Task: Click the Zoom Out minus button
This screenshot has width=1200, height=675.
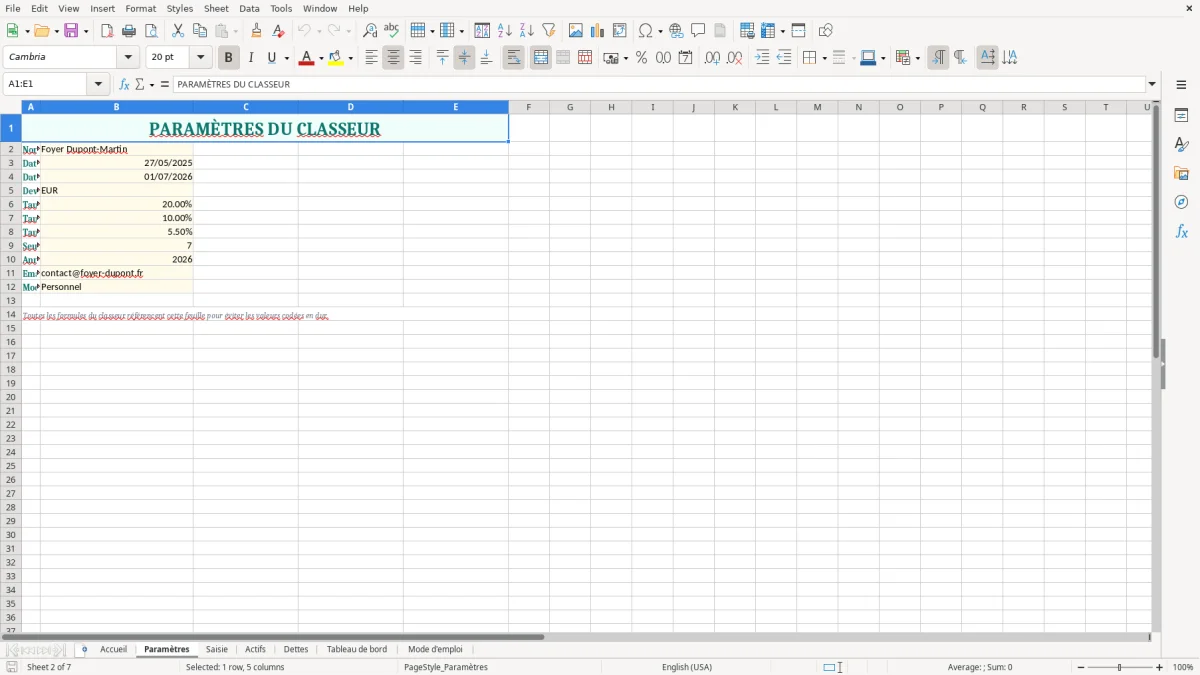Action: [x=1081, y=667]
